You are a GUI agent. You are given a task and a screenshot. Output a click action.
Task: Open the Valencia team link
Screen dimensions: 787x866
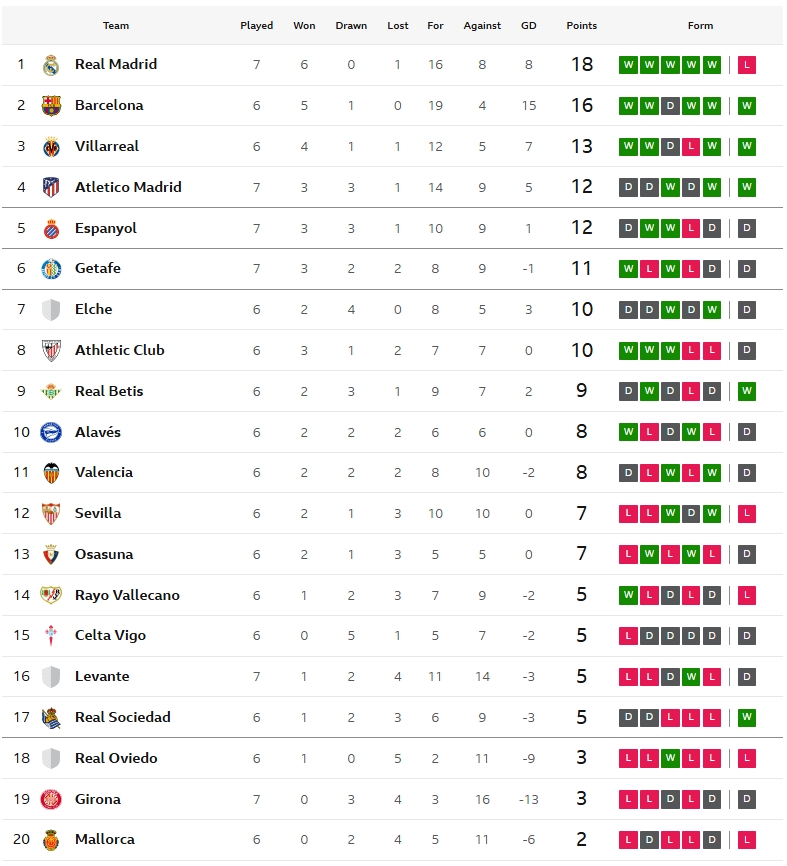pos(103,472)
